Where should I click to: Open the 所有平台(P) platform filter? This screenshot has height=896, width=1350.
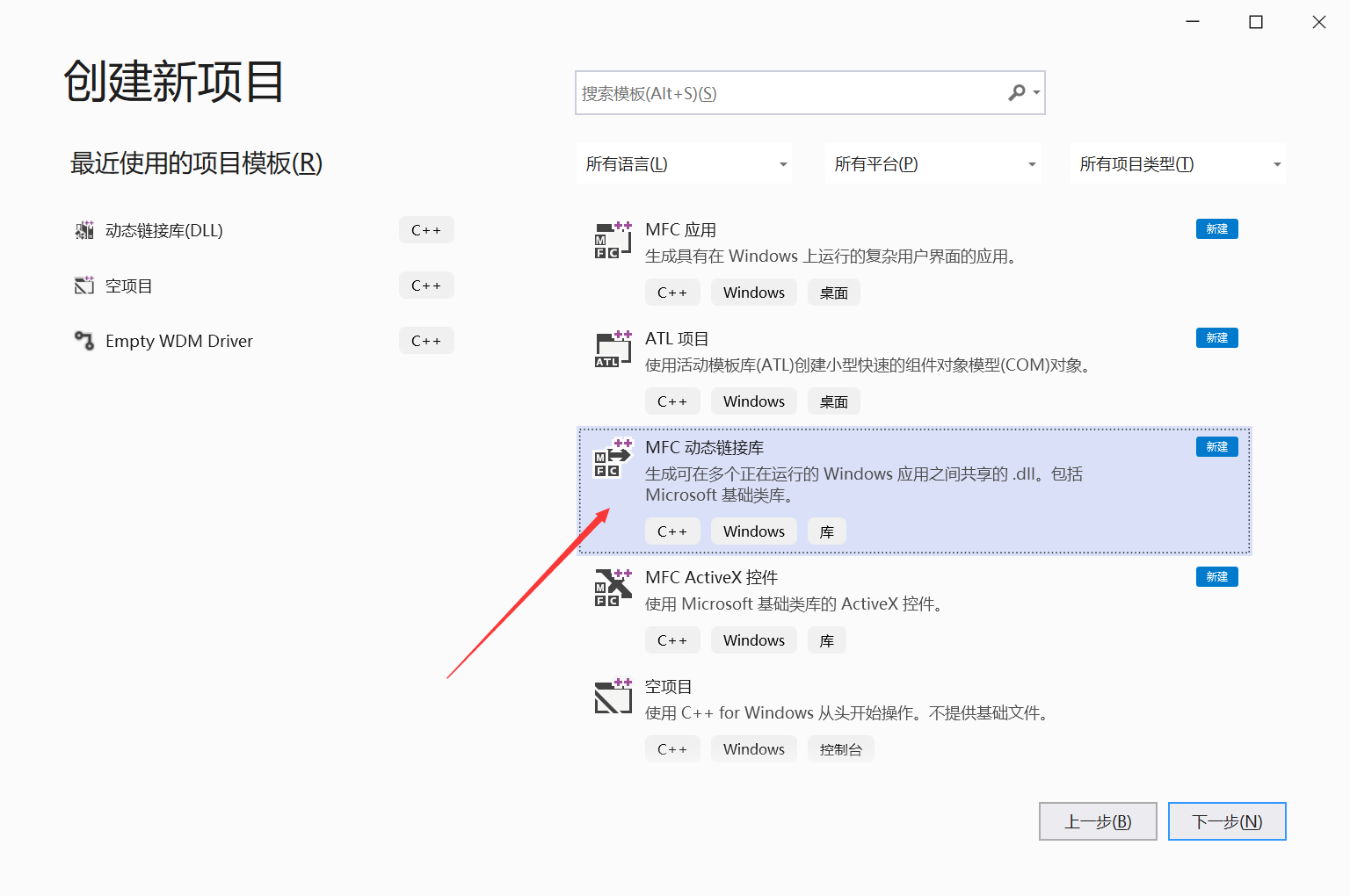pos(933,164)
